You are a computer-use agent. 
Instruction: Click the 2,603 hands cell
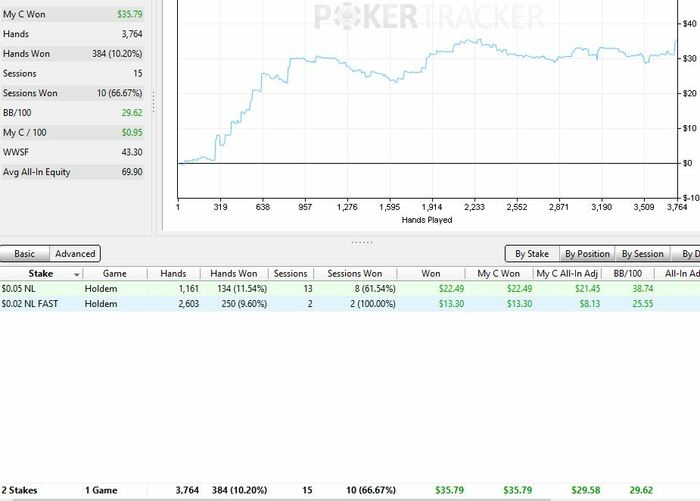coord(188,304)
